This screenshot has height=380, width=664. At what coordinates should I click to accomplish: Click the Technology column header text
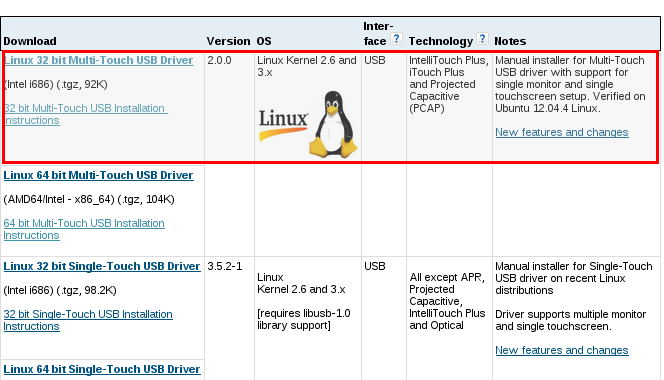click(441, 41)
